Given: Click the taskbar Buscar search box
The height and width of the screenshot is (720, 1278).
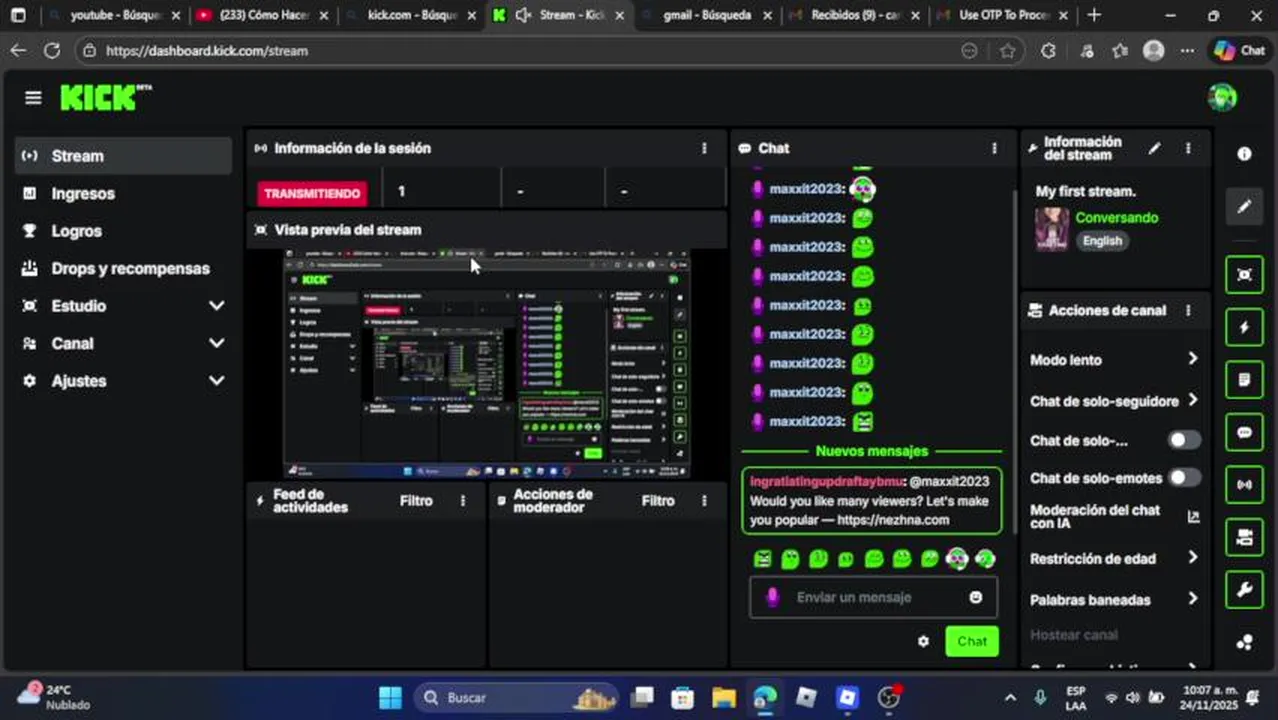Looking at the screenshot, I should [x=516, y=697].
